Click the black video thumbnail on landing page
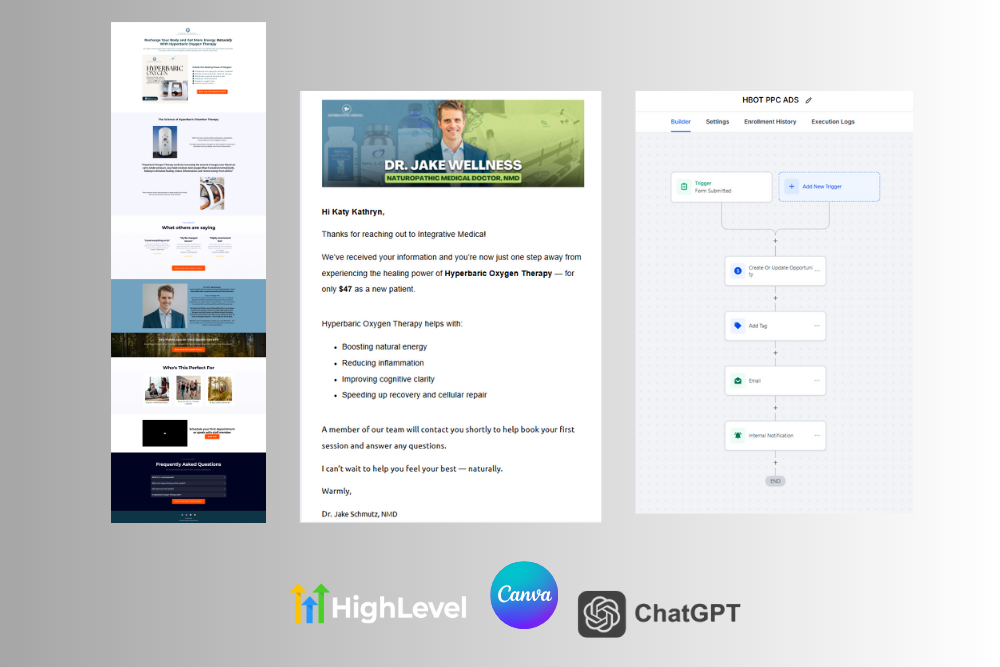1000x667 pixels. click(157, 433)
